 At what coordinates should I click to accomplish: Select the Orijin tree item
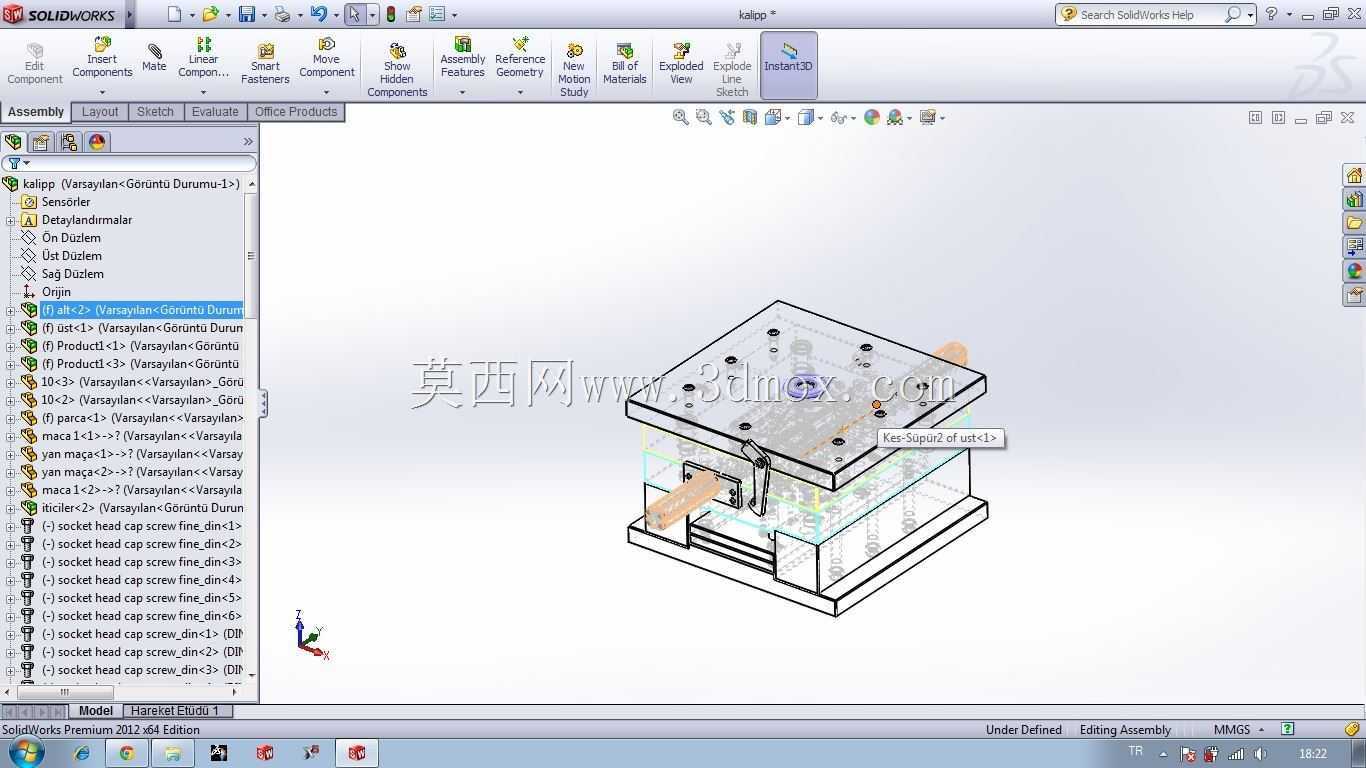[x=56, y=292]
